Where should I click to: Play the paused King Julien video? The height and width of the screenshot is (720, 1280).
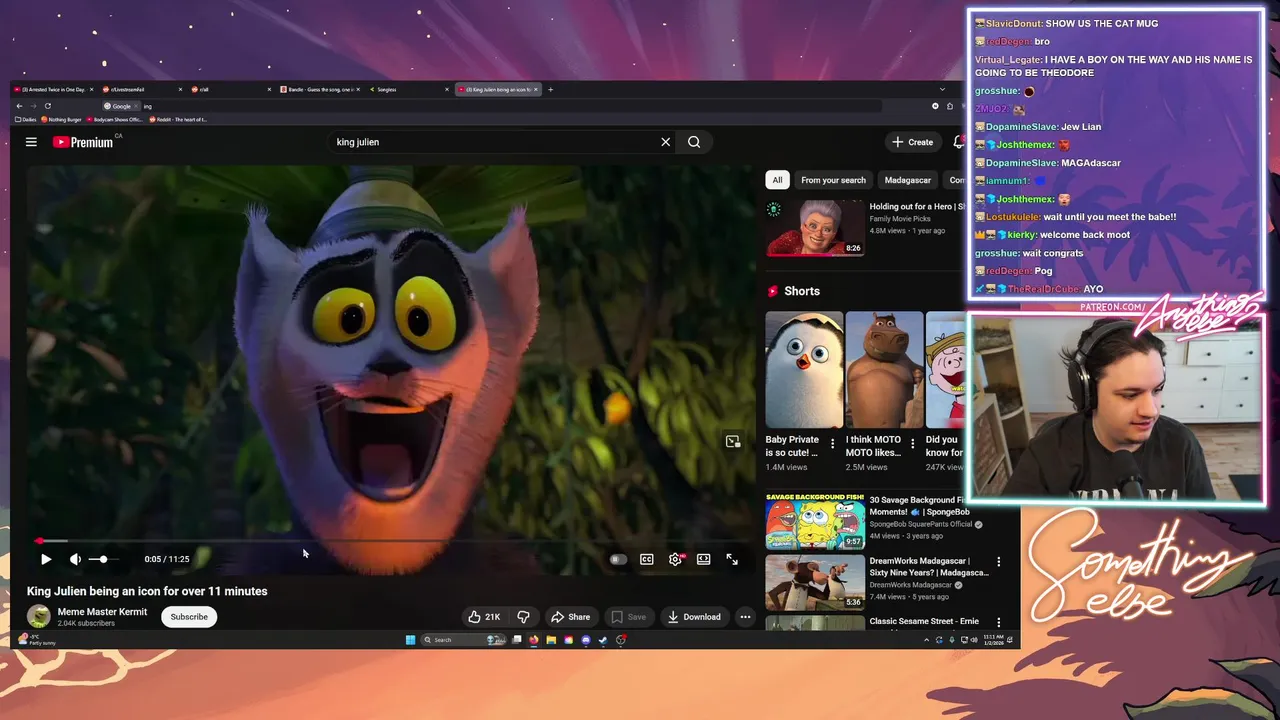(x=46, y=559)
